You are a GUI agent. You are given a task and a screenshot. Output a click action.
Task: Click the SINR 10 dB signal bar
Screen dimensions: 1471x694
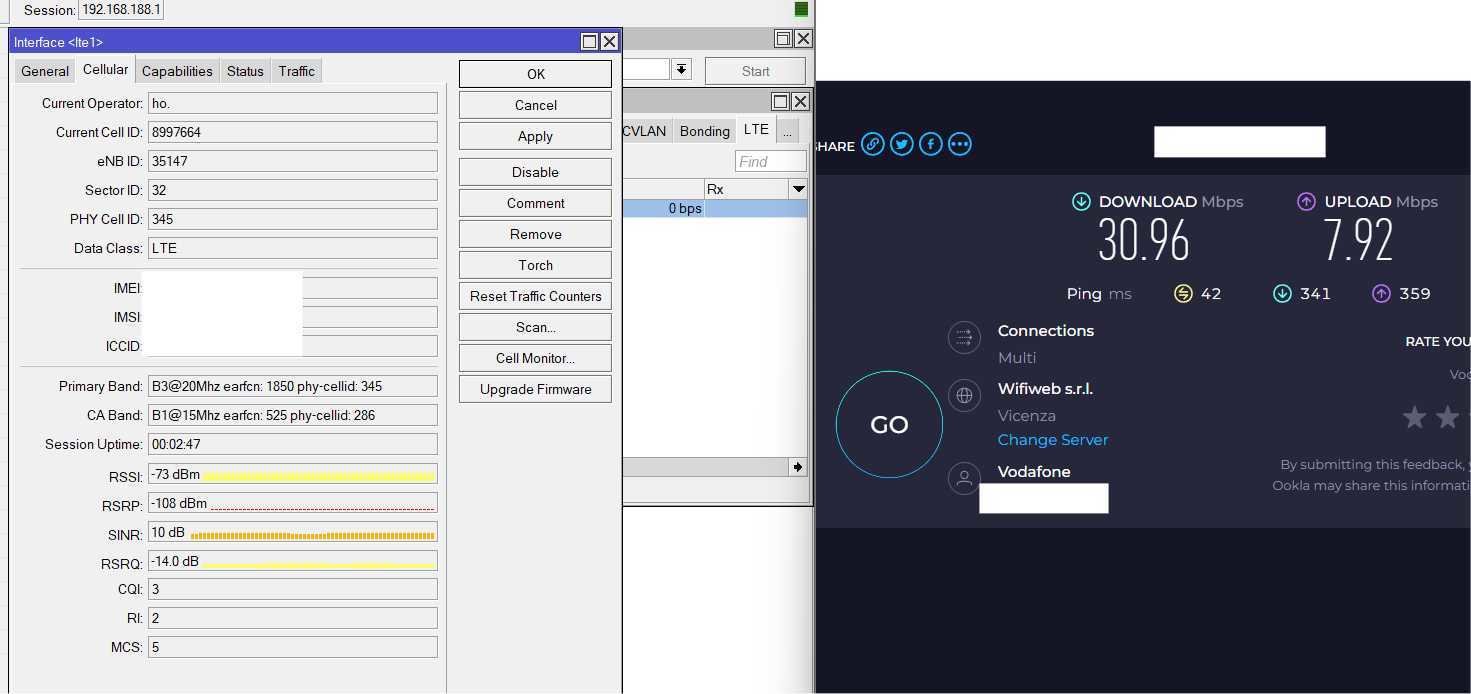coord(293,533)
